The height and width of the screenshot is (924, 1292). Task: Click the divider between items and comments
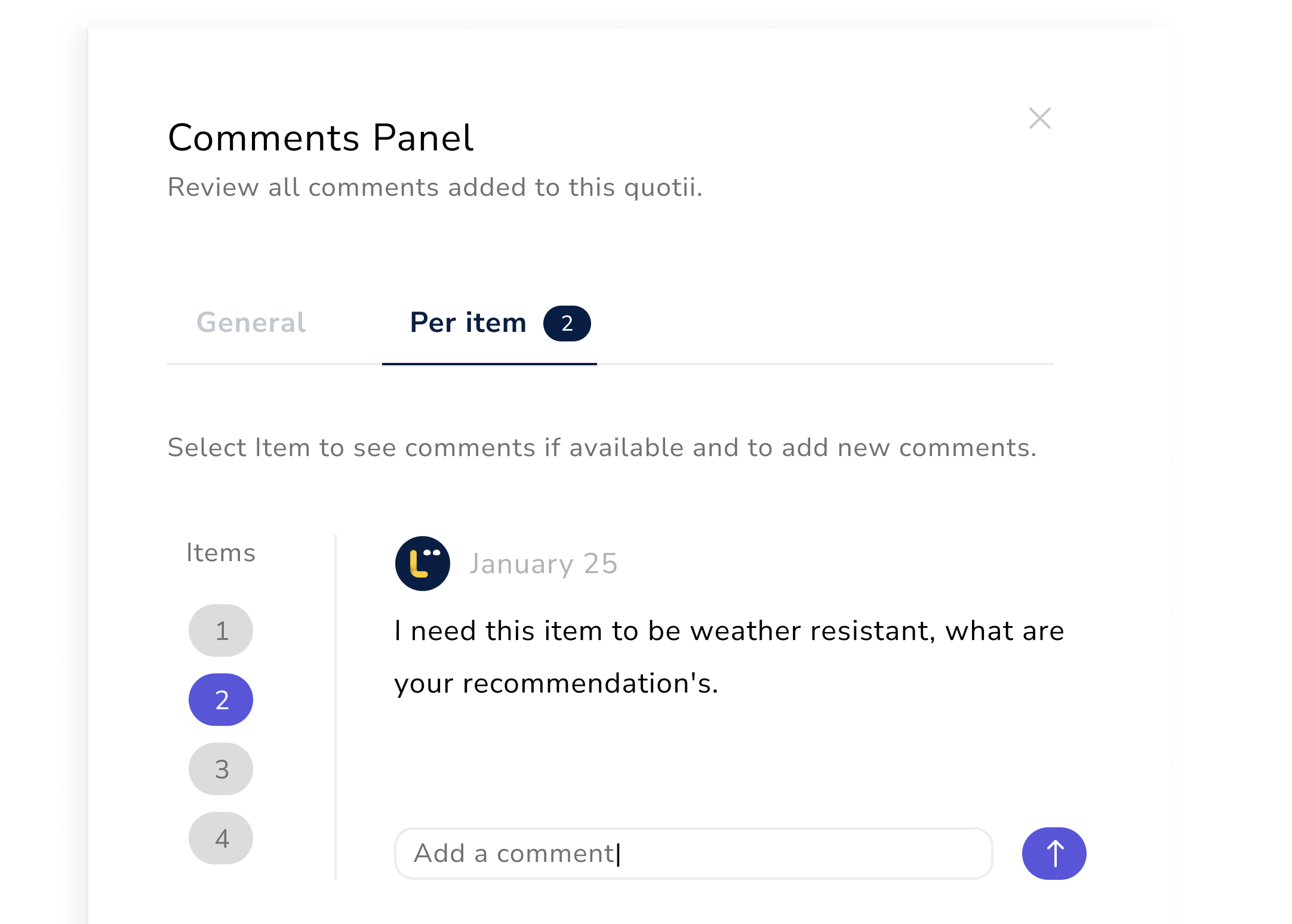point(336,707)
